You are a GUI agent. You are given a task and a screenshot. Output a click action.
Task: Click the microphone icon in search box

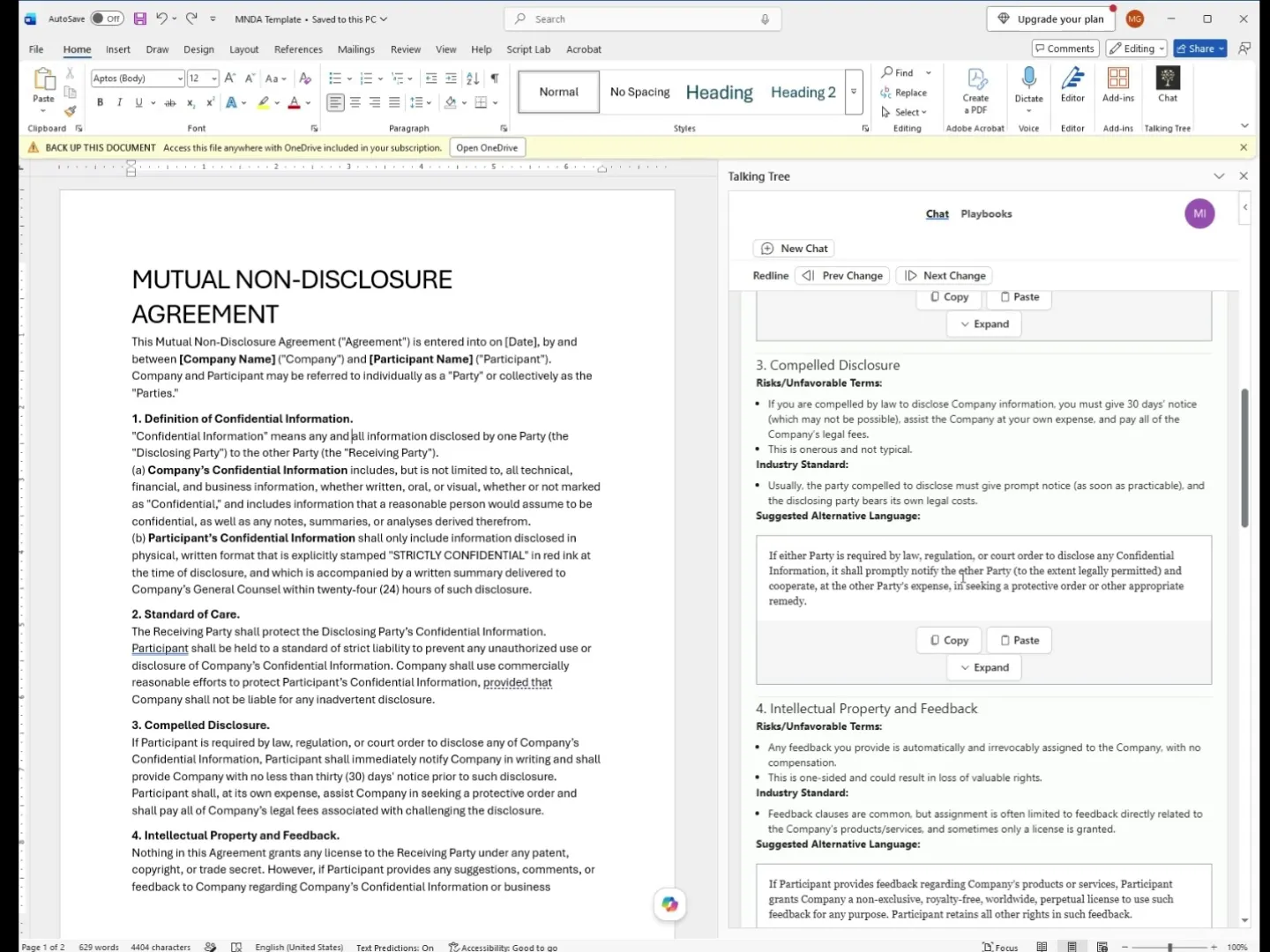coord(765,19)
